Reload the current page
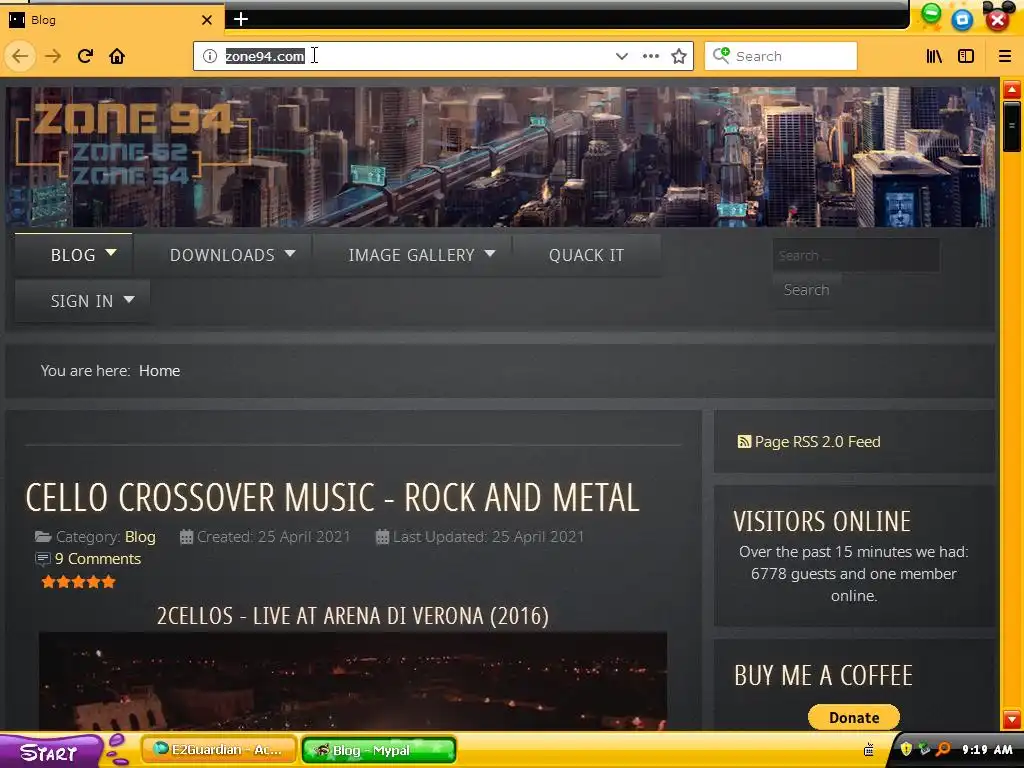Image resolution: width=1024 pixels, height=768 pixels. pos(85,56)
